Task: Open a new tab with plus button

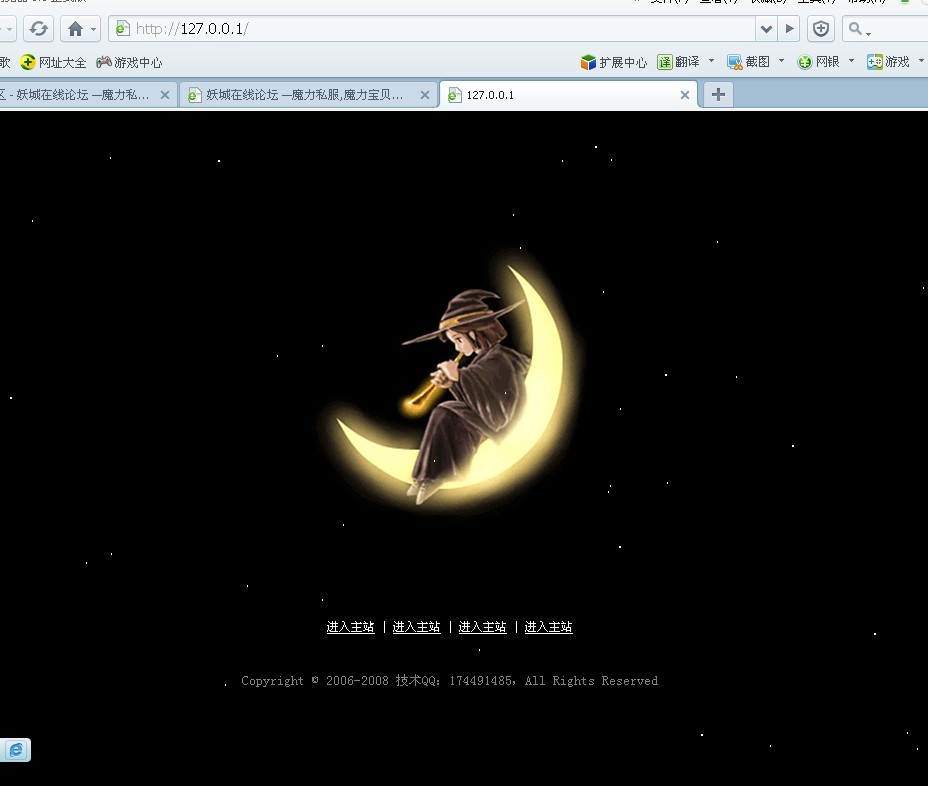Action: coord(718,94)
